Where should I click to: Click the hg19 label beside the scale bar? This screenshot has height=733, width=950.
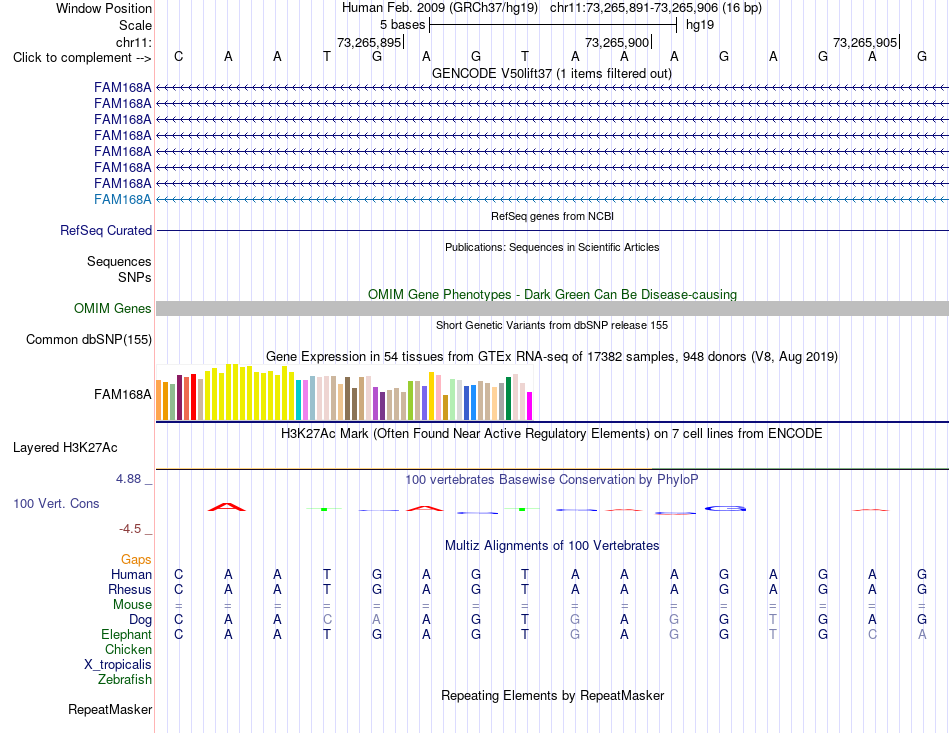coord(700,25)
